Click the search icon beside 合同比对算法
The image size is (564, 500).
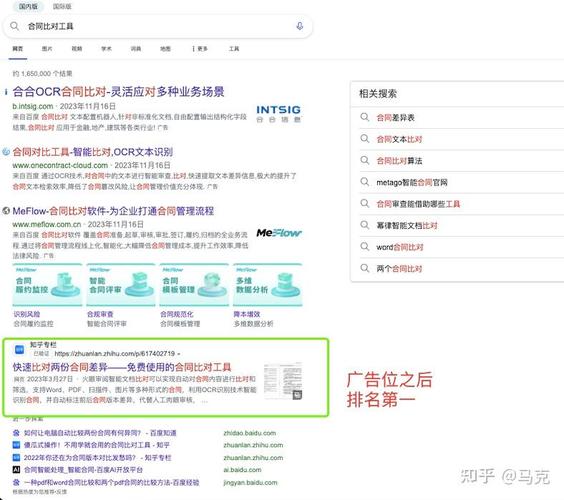point(365,160)
